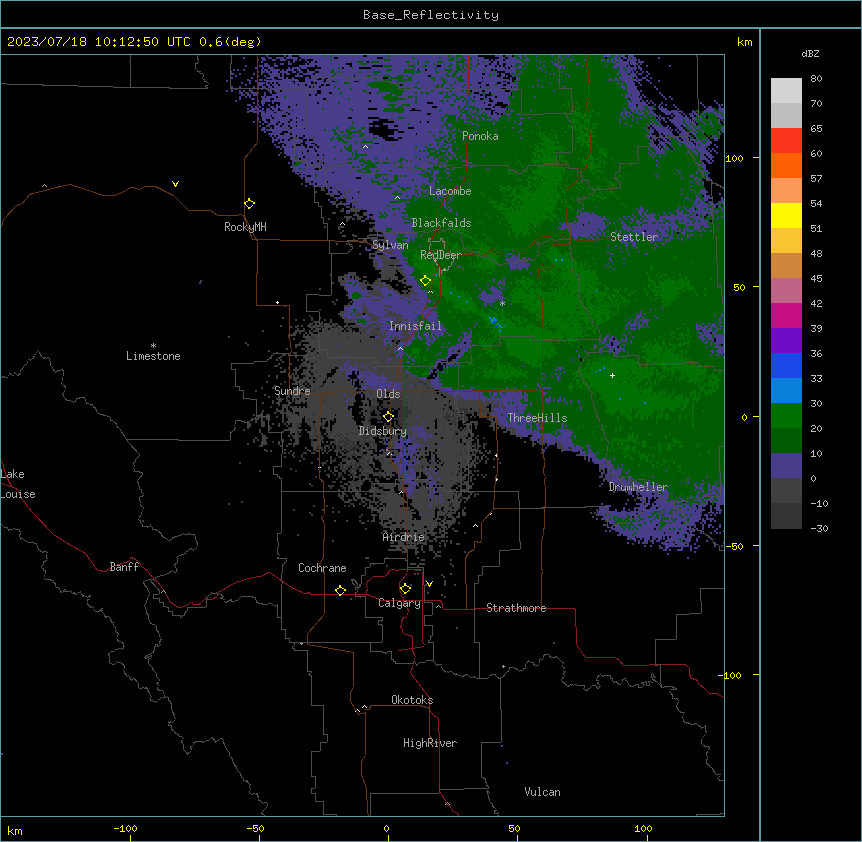Select the Lacombe city label
Viewport: 862px width, 842px height.
(450, 191)
